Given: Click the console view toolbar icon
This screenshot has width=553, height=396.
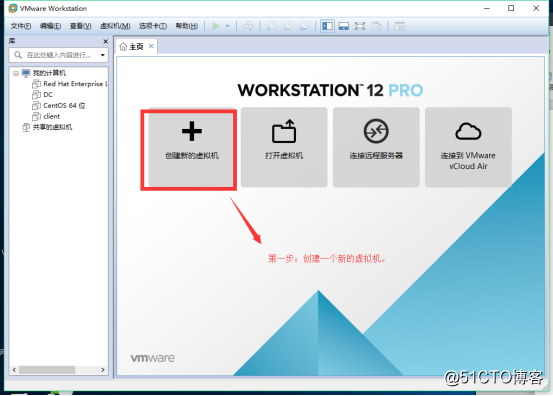Looking at the screenshot, I should point(344,26).
